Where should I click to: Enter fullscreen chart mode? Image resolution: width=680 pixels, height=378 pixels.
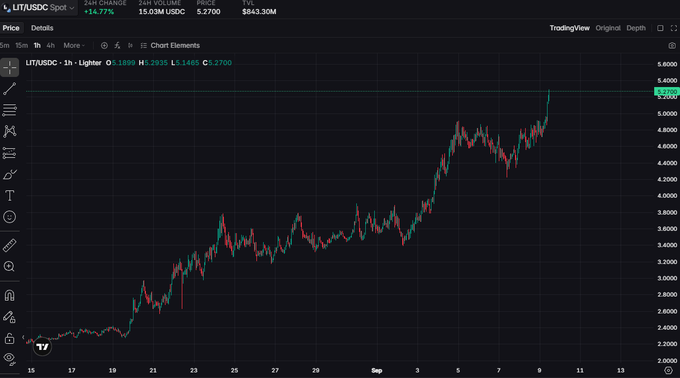(673, 28)
